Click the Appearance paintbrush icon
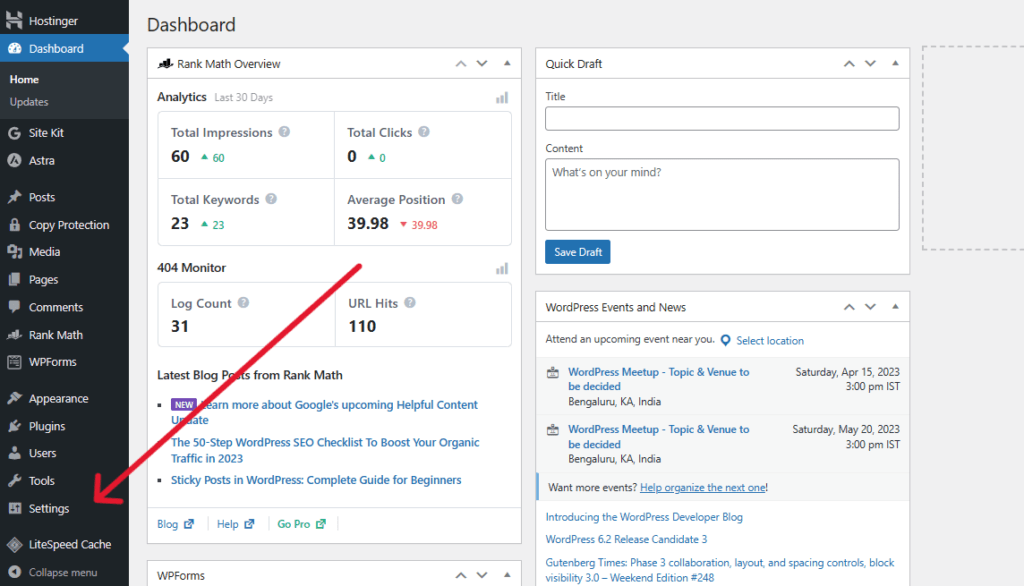 point(14,398)
